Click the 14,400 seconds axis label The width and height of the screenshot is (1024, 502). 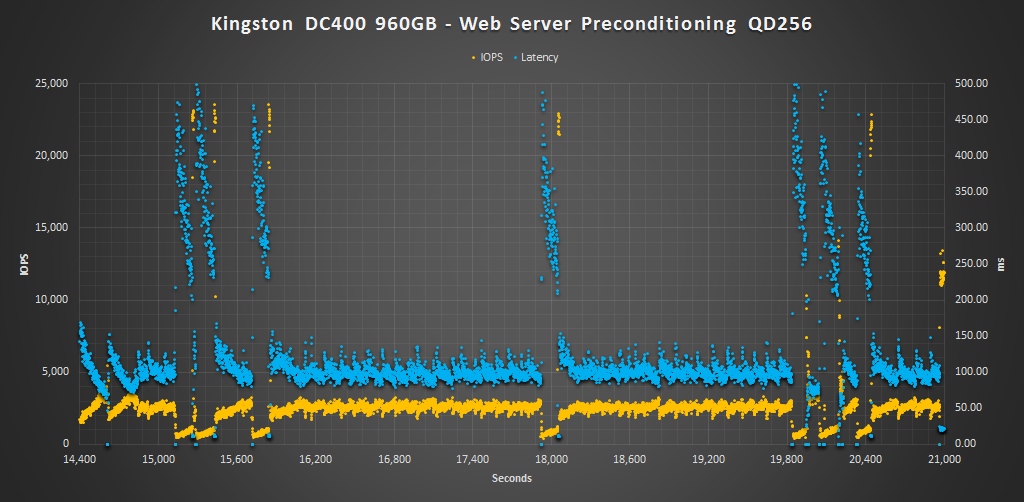80,458
